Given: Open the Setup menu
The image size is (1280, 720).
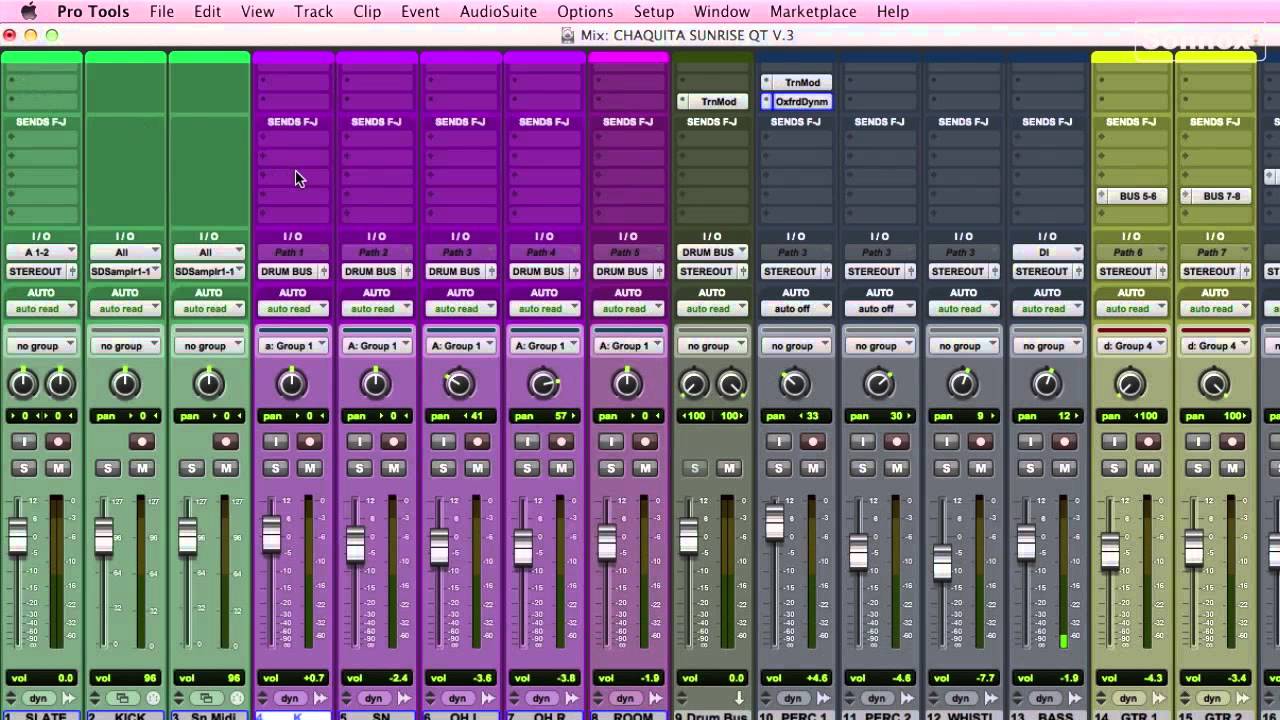Looking at the screenshot, I should [653, 12].
